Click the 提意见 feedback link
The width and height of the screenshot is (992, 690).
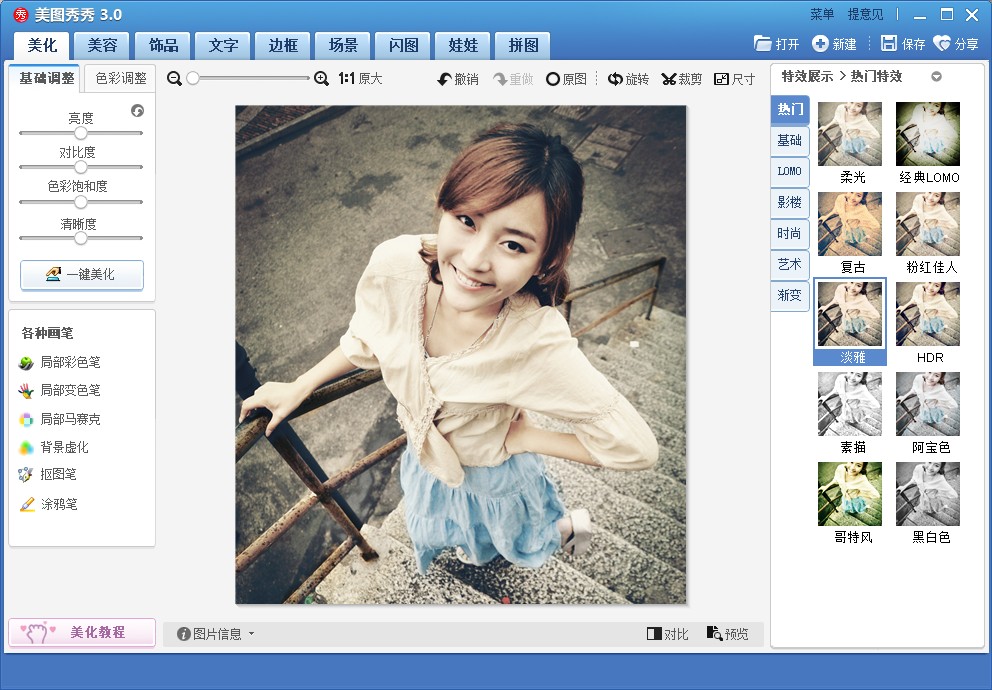pyautogui.click(x=865, y=14)
